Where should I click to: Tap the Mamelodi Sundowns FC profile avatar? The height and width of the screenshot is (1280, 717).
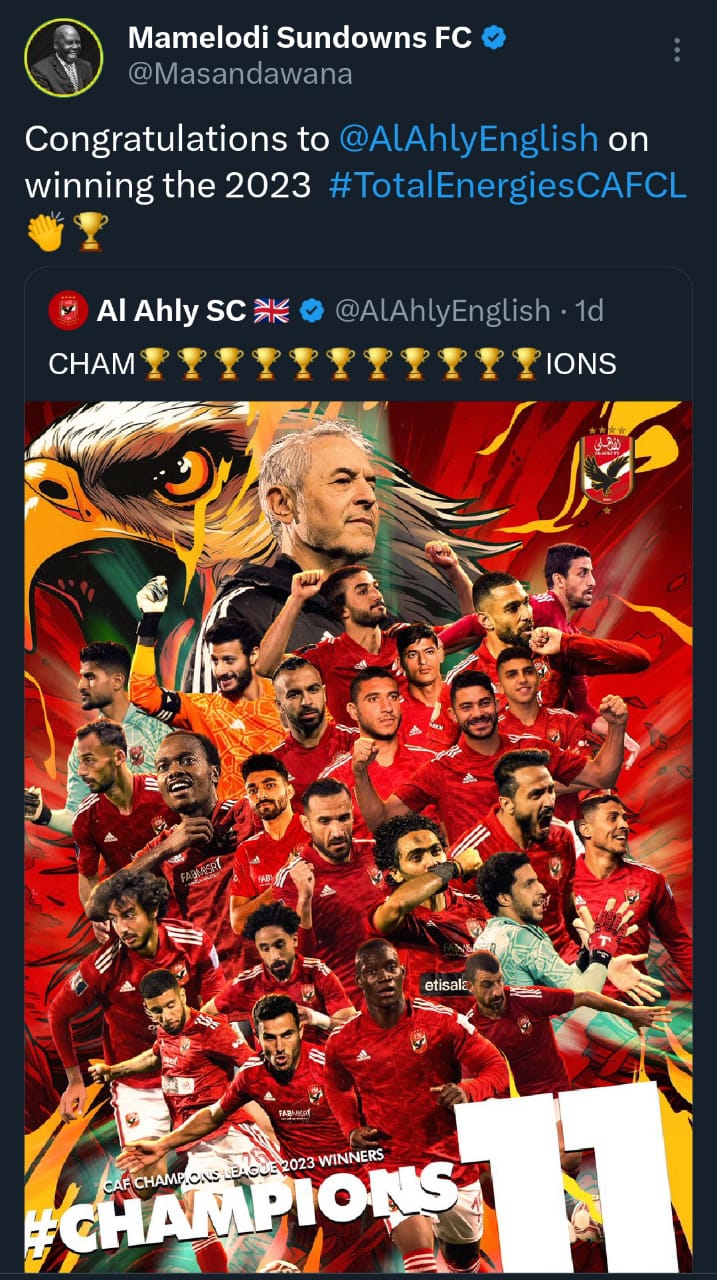(63, 58)
